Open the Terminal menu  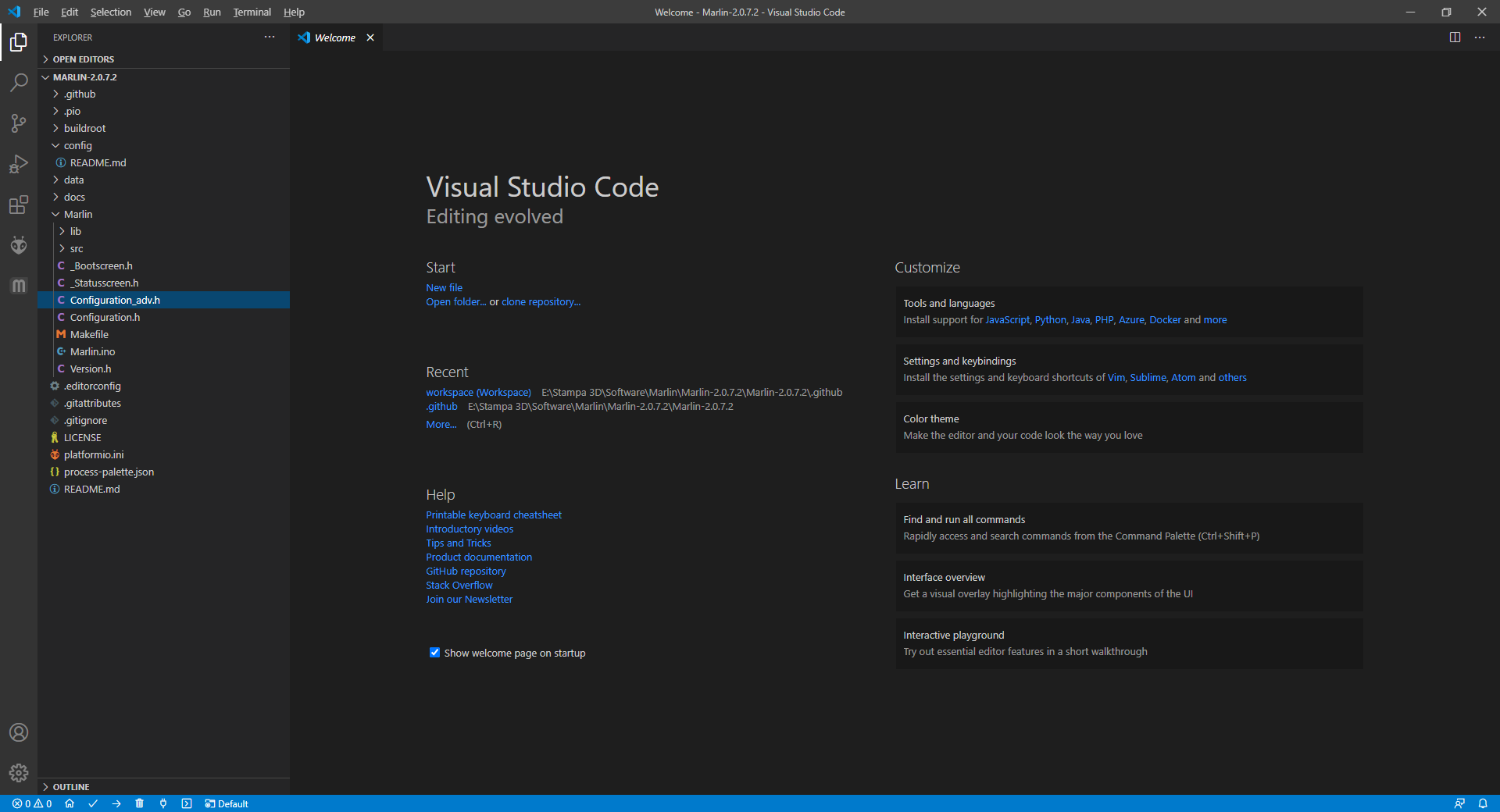(251, 12)
